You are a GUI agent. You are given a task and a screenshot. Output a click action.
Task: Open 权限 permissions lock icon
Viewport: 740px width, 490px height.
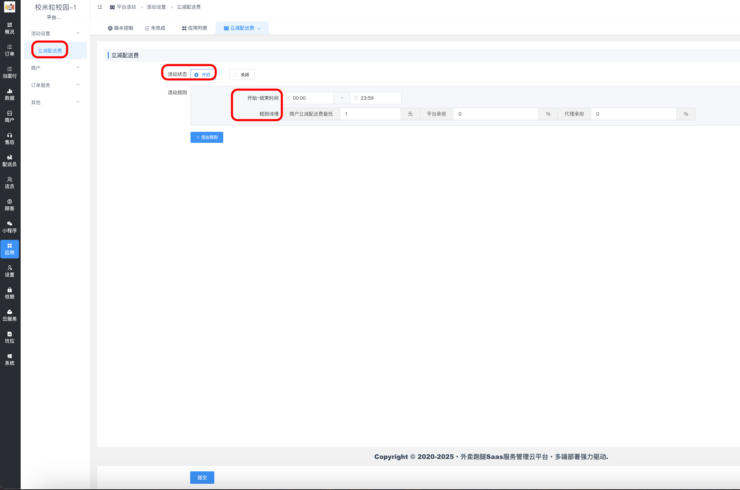(x=9, y=292)
